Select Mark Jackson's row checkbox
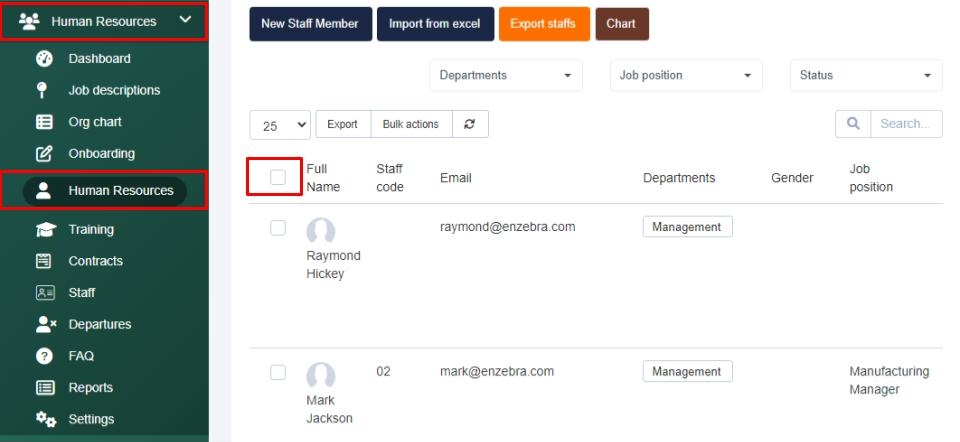The image size is (960, 442). point(278,372)
